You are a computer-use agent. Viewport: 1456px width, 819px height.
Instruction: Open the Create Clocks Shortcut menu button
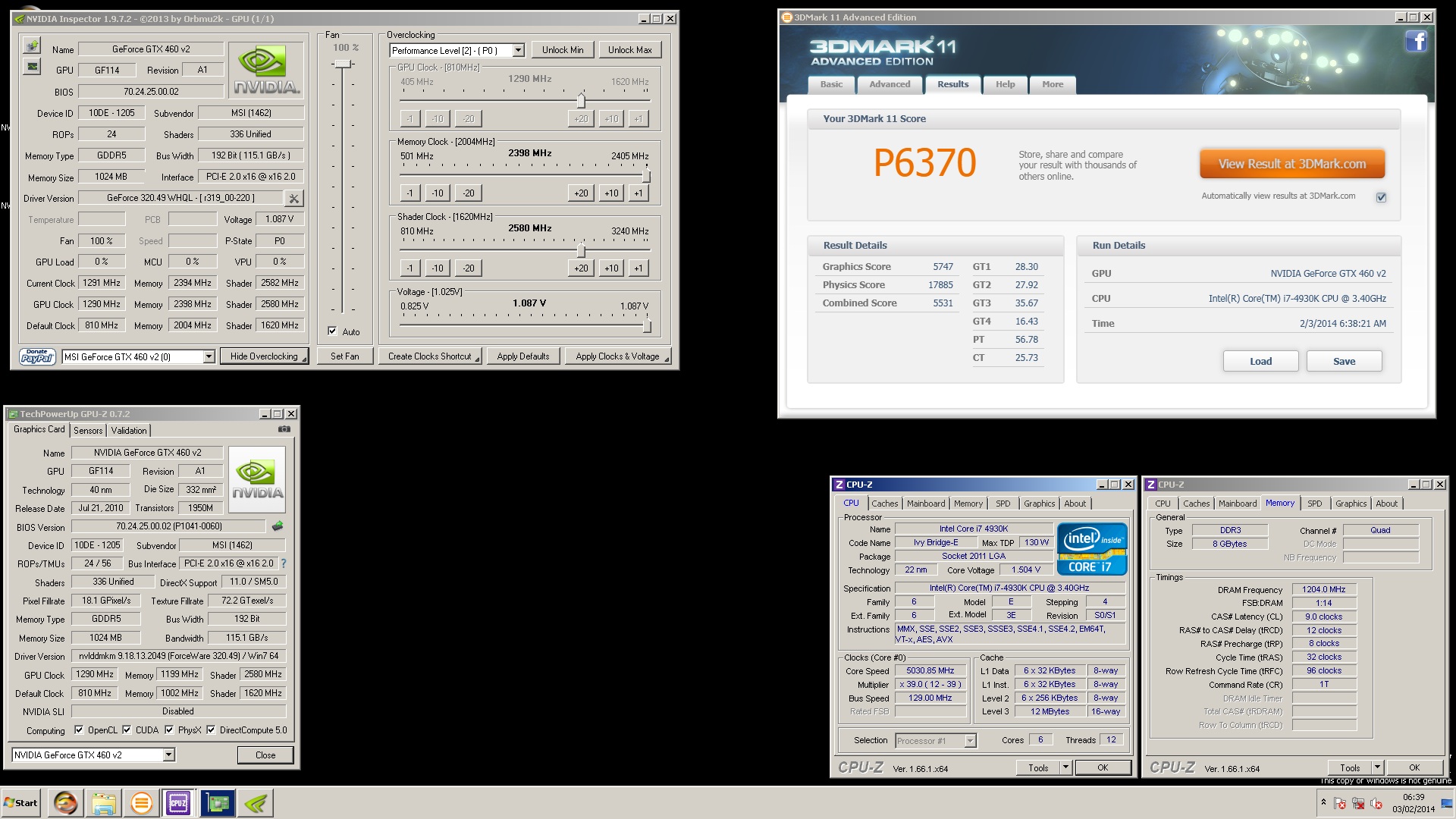click(x=430, y=356)
